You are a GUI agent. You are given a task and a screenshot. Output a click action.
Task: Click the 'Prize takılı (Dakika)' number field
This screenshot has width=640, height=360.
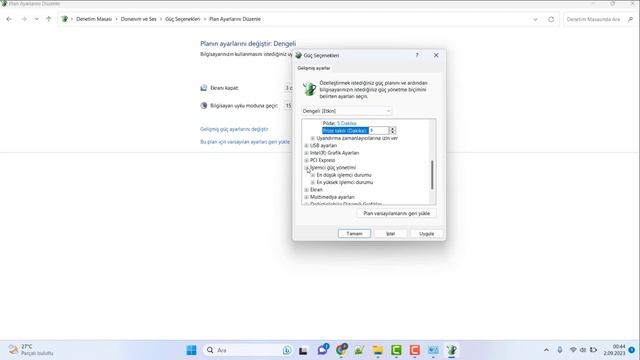click(379, 131)
